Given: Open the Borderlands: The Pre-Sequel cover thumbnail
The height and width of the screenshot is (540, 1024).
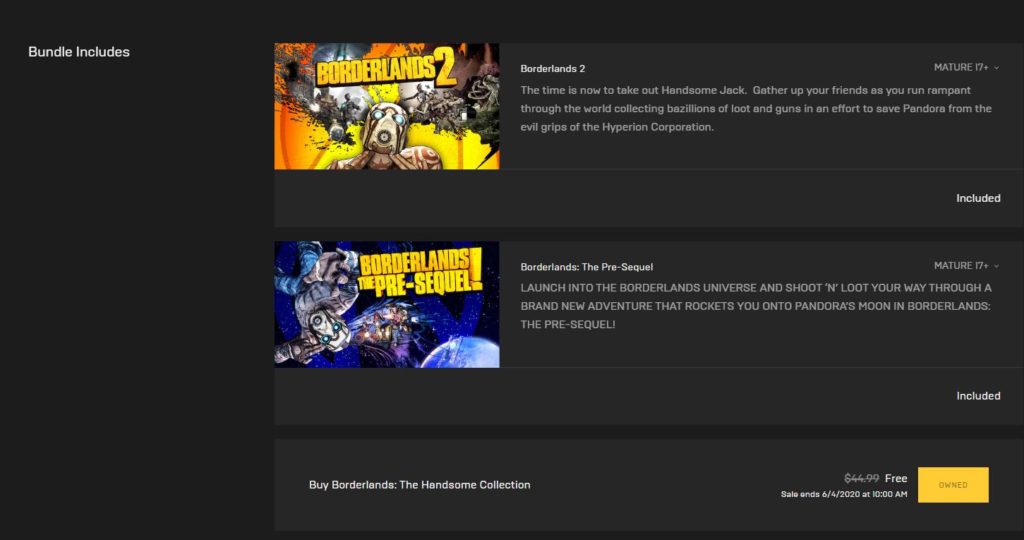Looking at the screenshot, I should coord(387,304).
